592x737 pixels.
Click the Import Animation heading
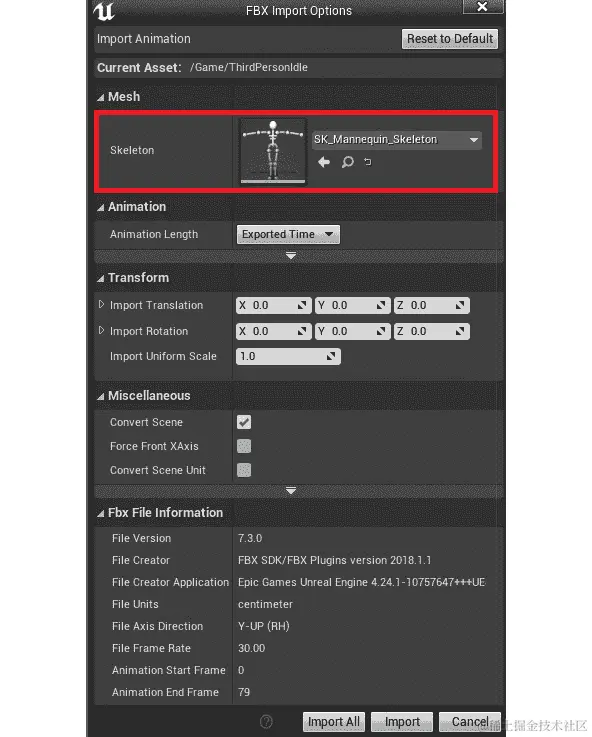tap(144, 39)
